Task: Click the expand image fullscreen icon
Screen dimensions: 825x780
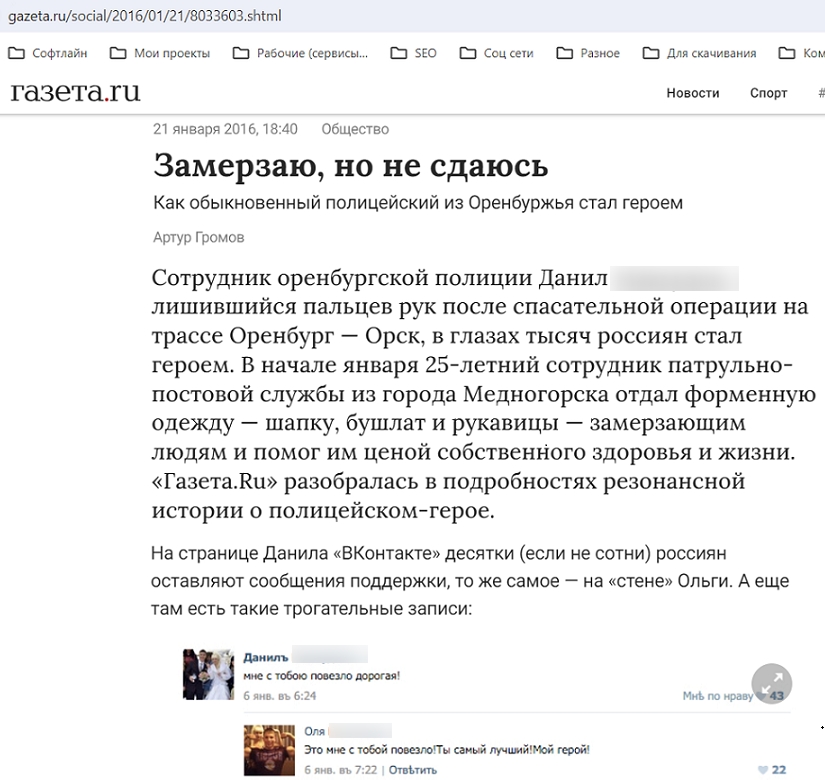Action: [x=771, y=685]
